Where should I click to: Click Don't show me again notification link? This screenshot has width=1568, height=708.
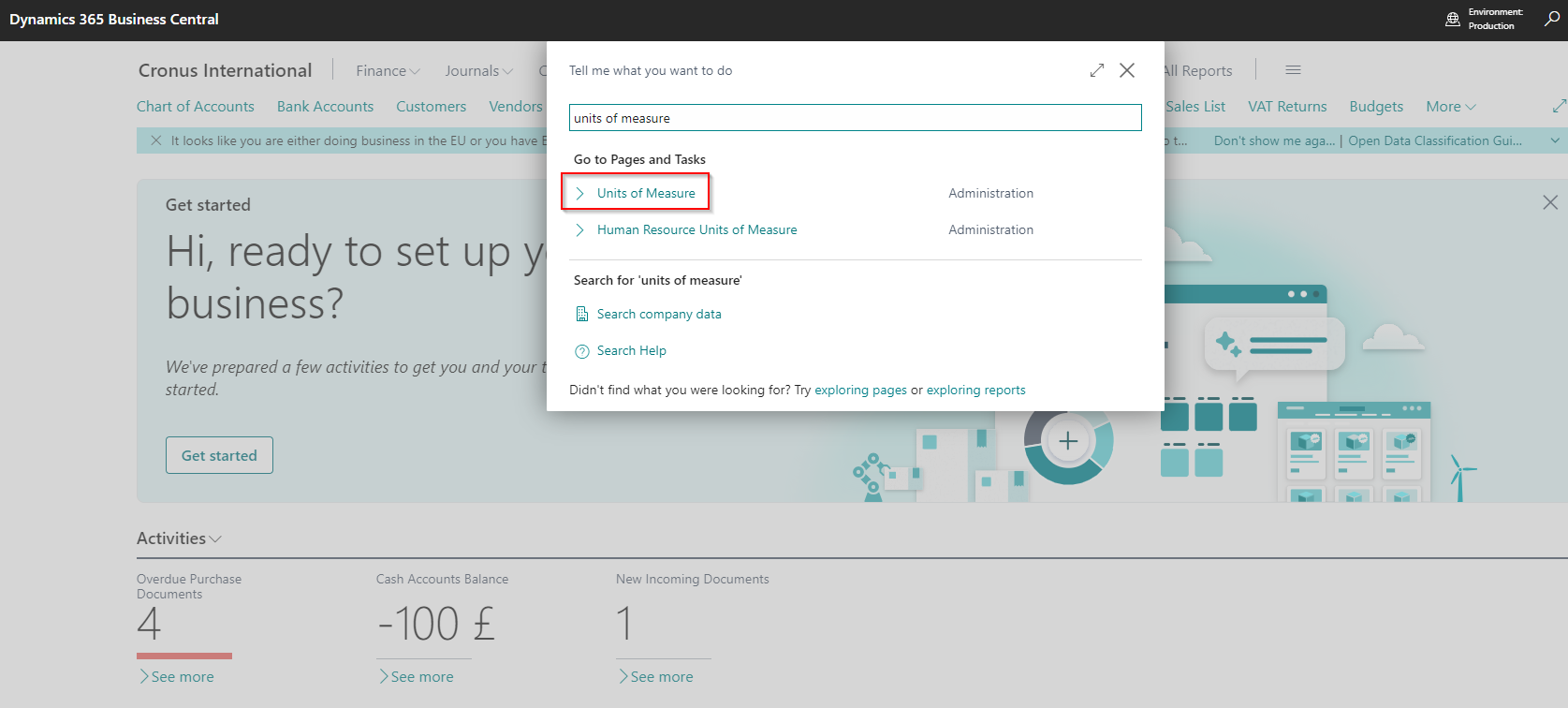(1274, 140)
